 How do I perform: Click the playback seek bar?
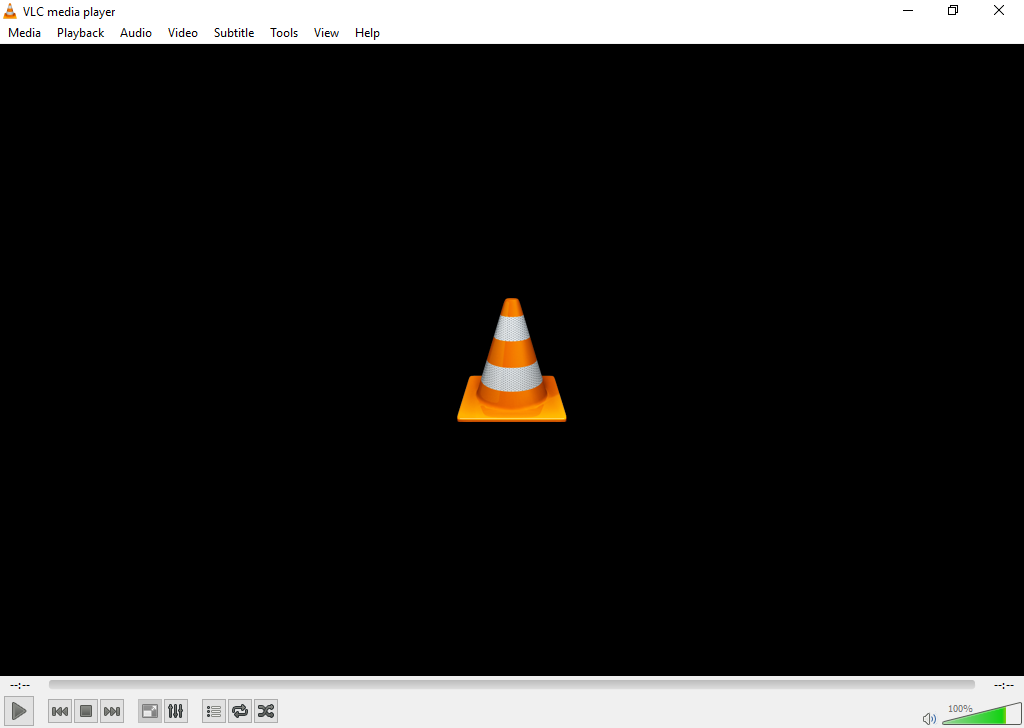[x=511, y=684]
